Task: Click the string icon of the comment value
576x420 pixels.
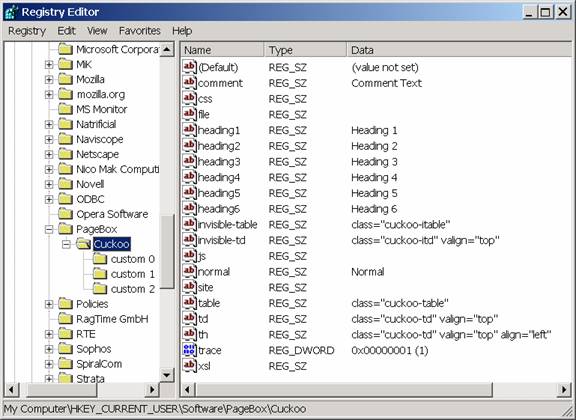Action: (x=190, y=82)
